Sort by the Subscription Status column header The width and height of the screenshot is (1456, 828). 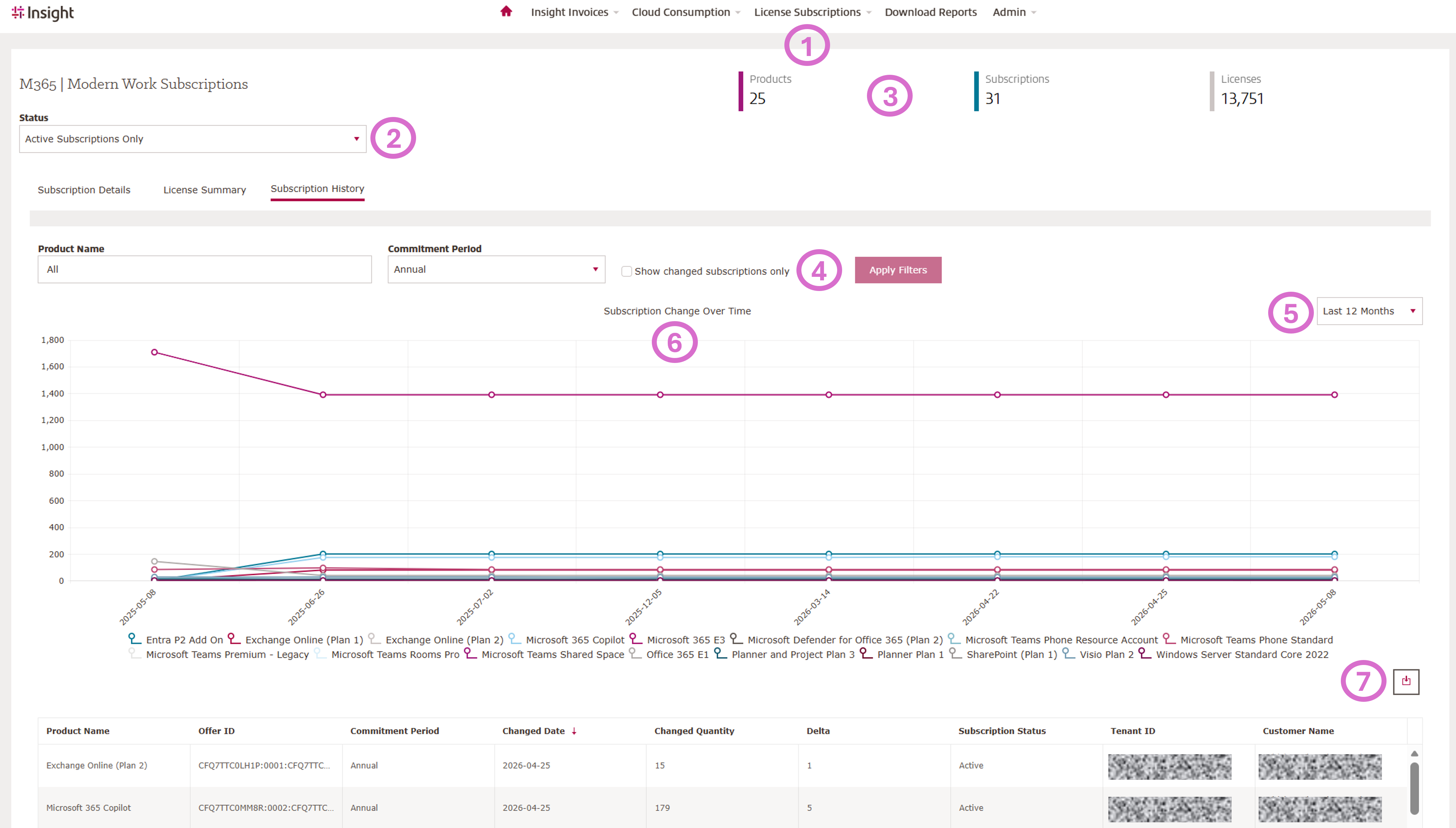tap(1002, 731)
